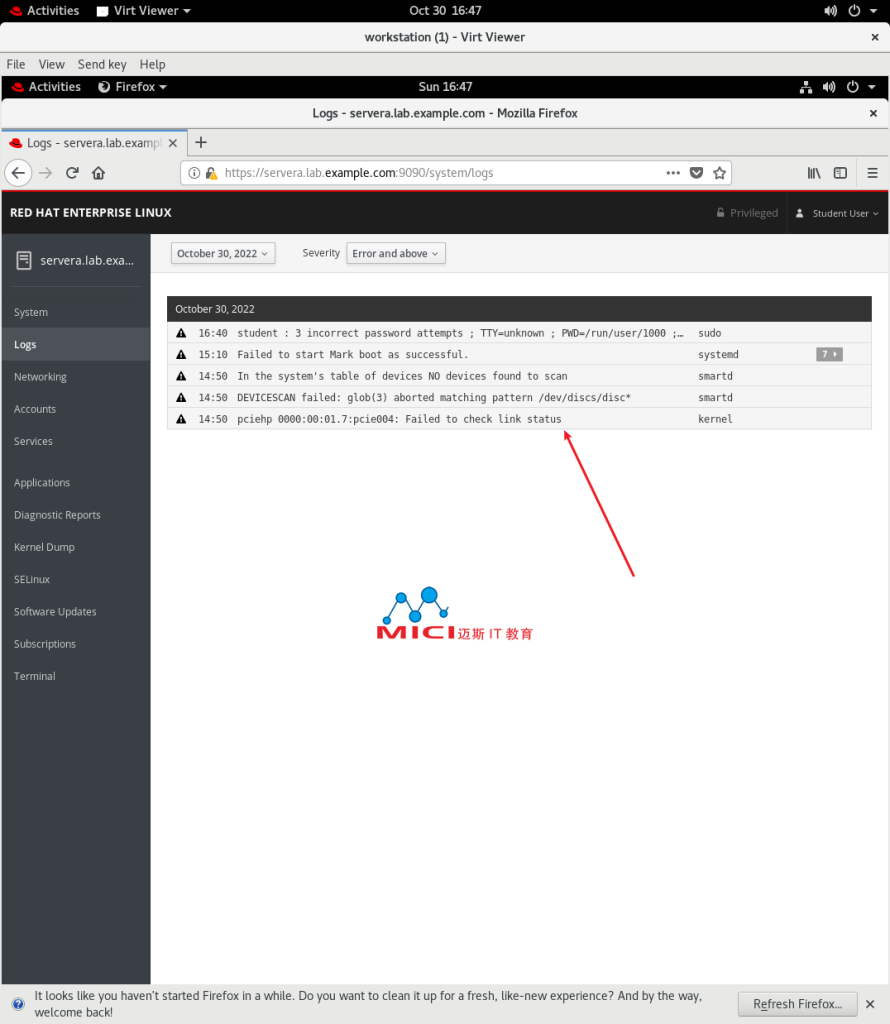Screen dimensions: 890x1024
Task: Open System page in sidebar
Action: click(x=76, y=312)
